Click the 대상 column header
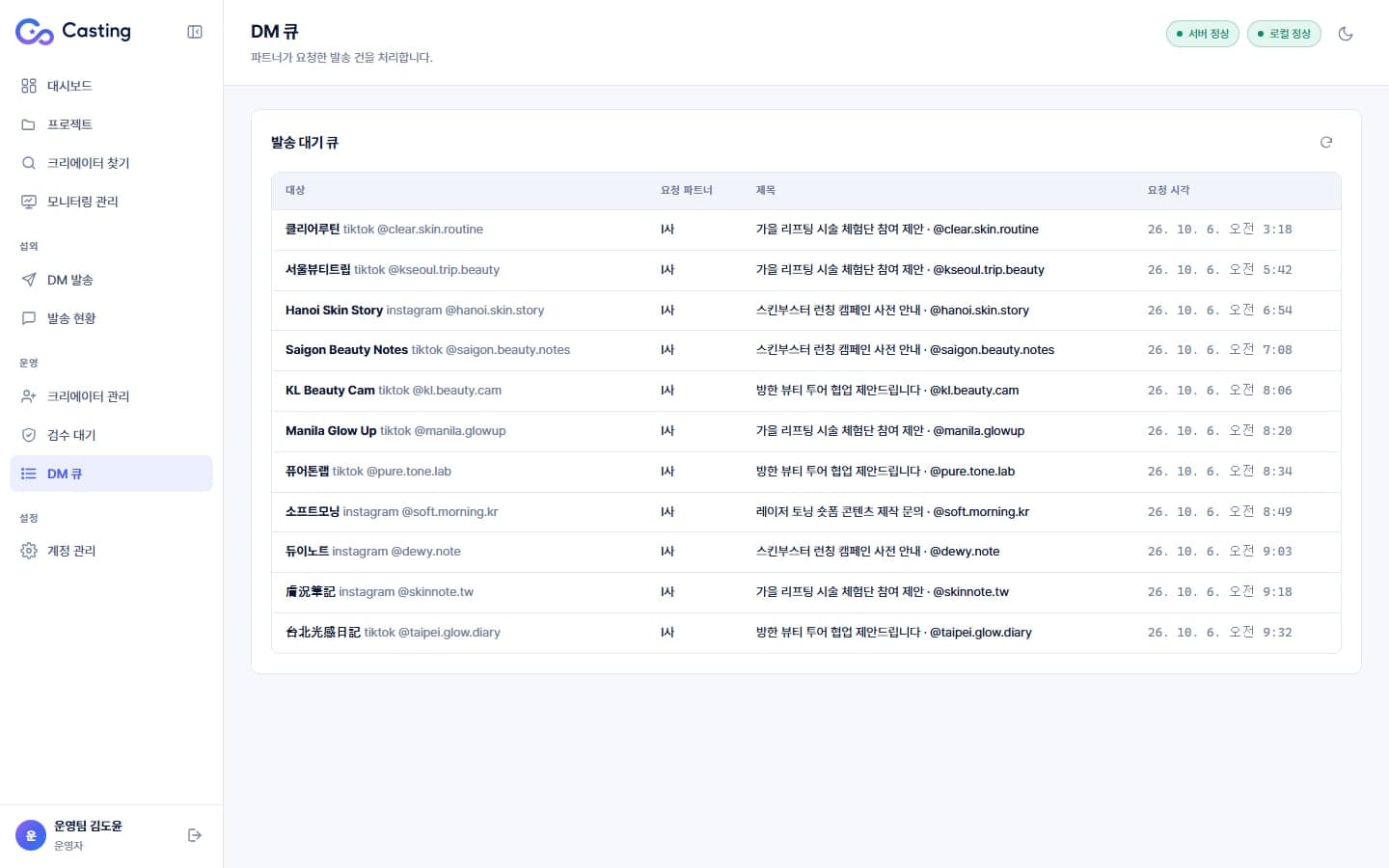The width and height of the screenshot is (1389, 868). point(295,191)
